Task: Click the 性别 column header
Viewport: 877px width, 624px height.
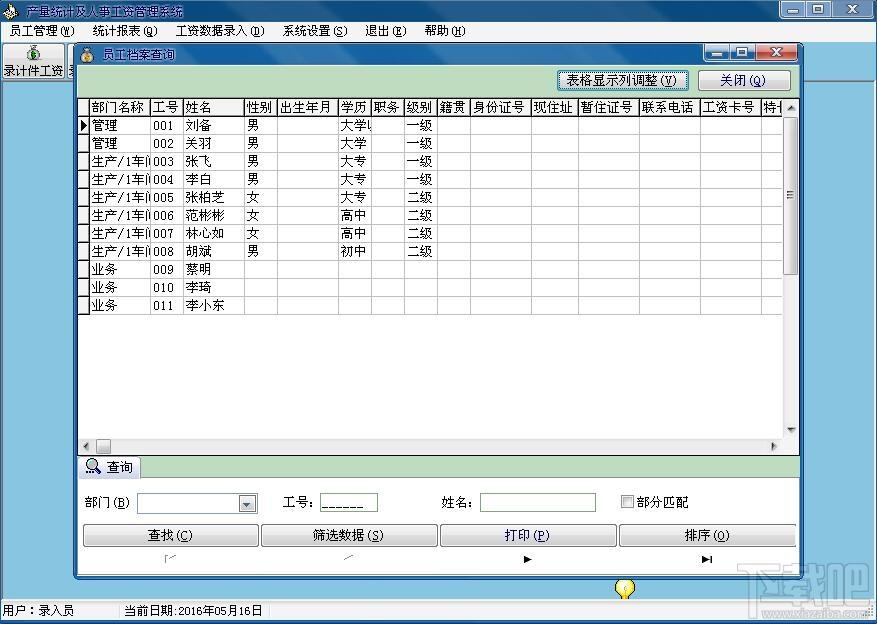Action: coord(261,107)
